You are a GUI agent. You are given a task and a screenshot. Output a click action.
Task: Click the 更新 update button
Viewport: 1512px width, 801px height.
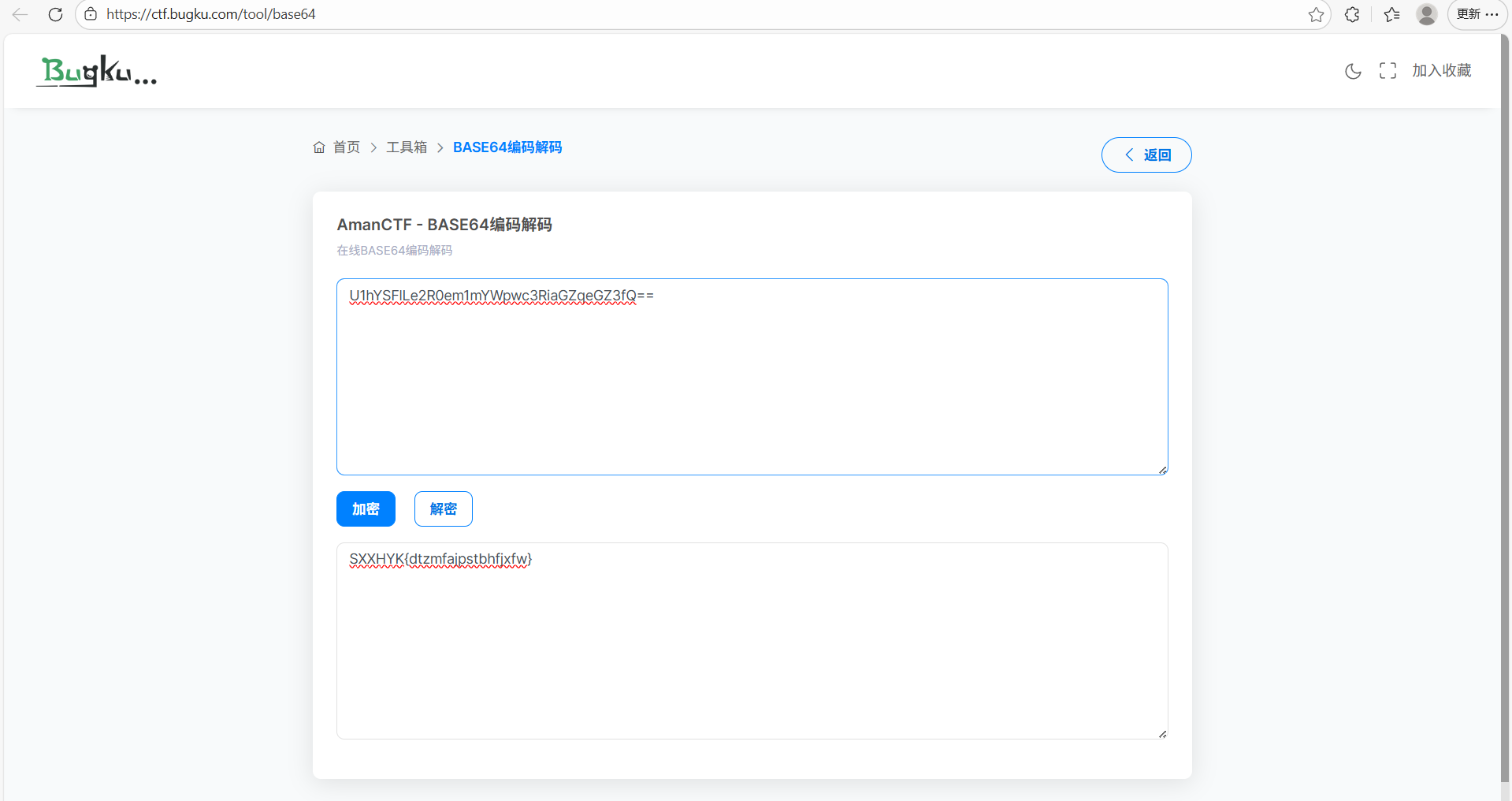point(1477,14)
